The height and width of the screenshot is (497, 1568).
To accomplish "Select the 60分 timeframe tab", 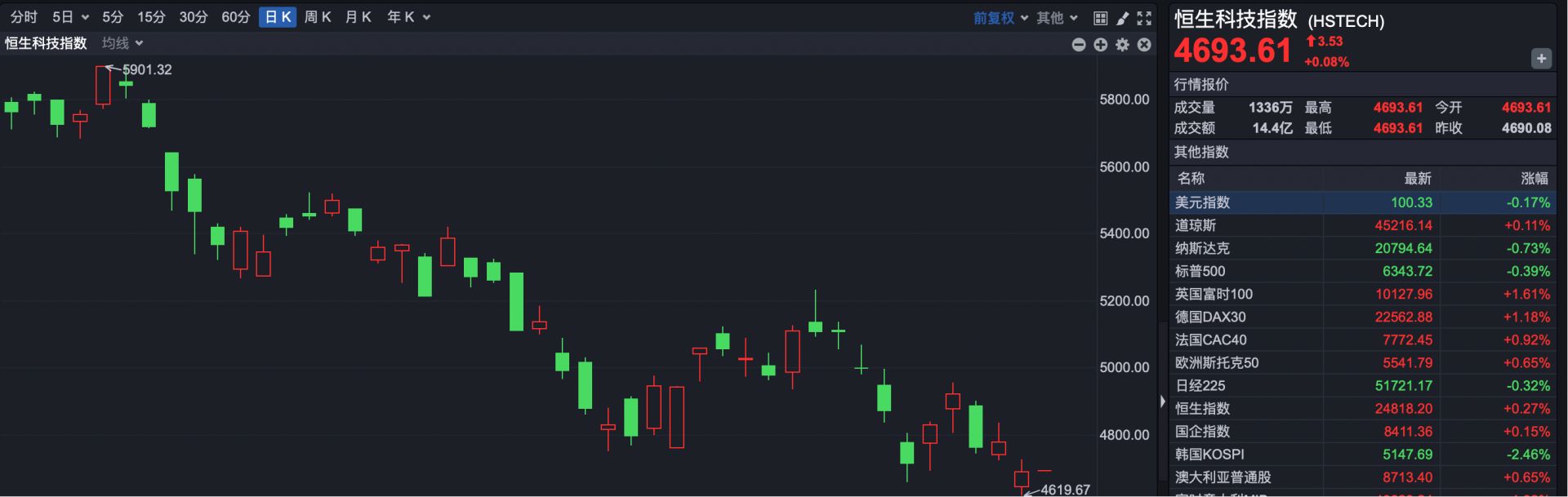I will click(x=235, y=17).
